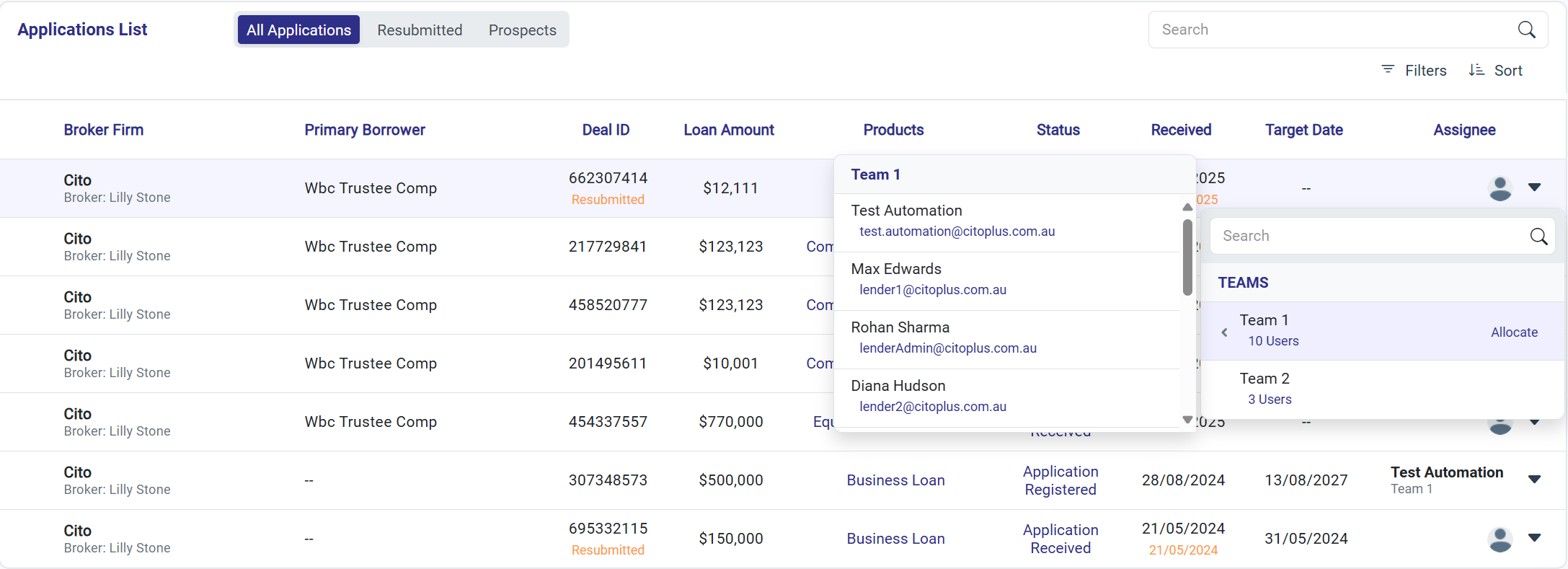Switch to the Resubmitted tab
The width and height of the screenshot is (1568, 569).
(420, 30)
